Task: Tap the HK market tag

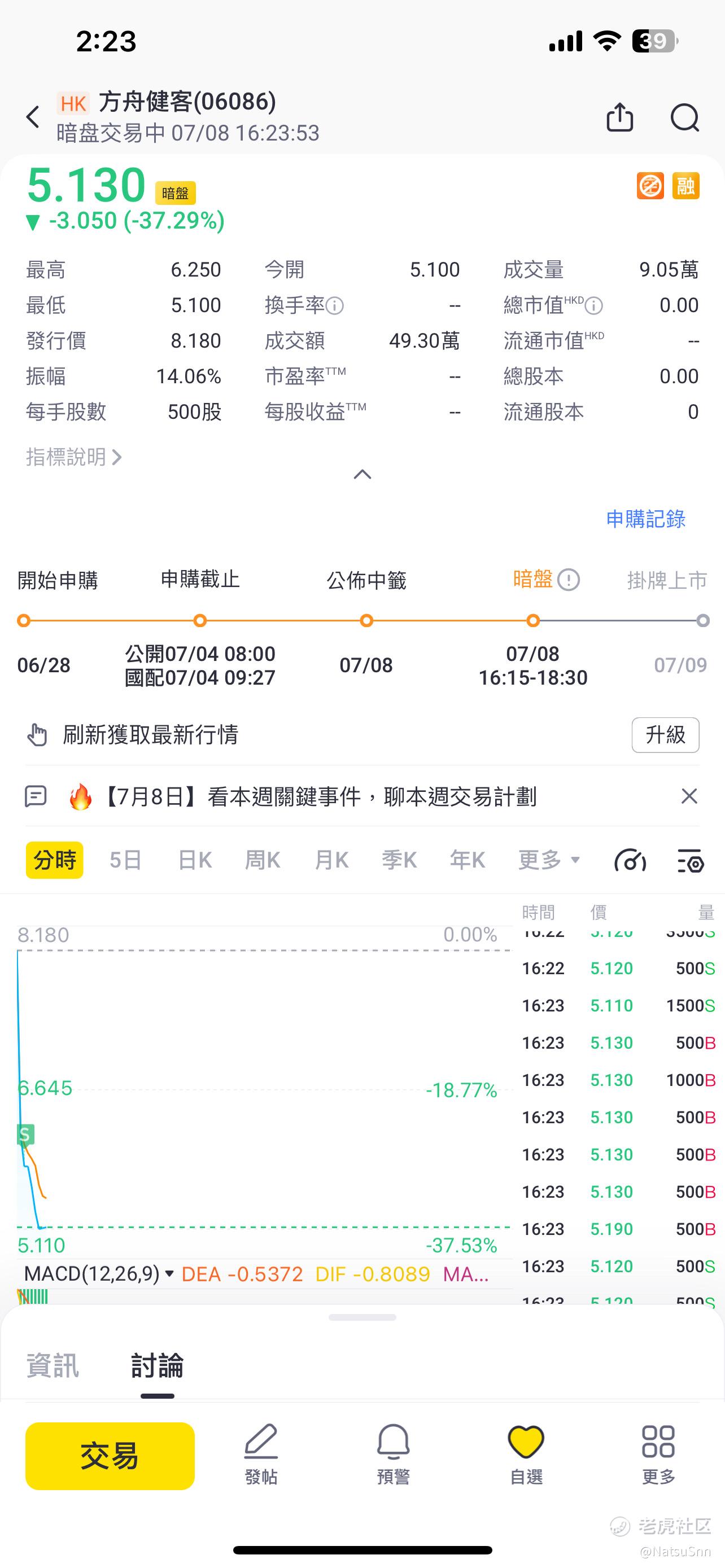Action: (73, 103)
